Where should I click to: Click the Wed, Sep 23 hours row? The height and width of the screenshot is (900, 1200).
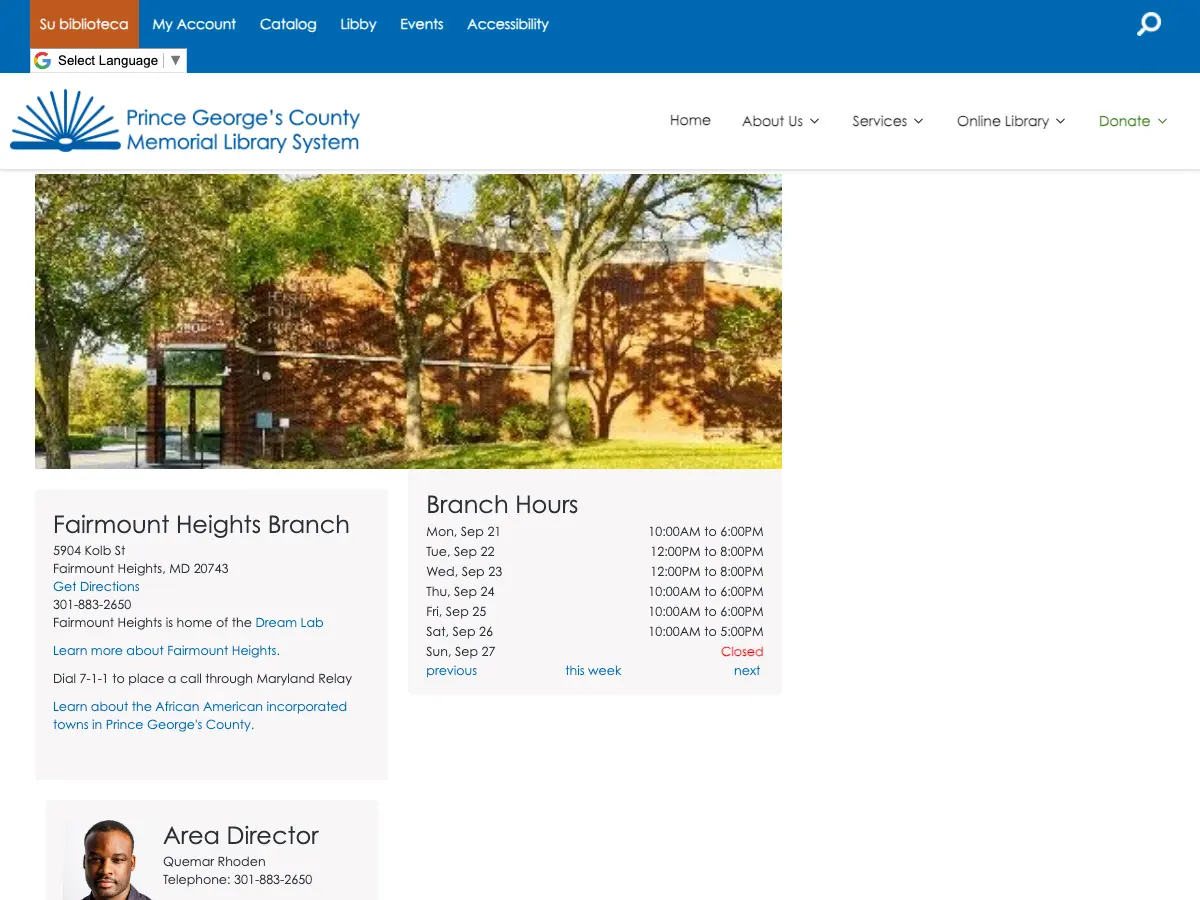click(594, 572)
